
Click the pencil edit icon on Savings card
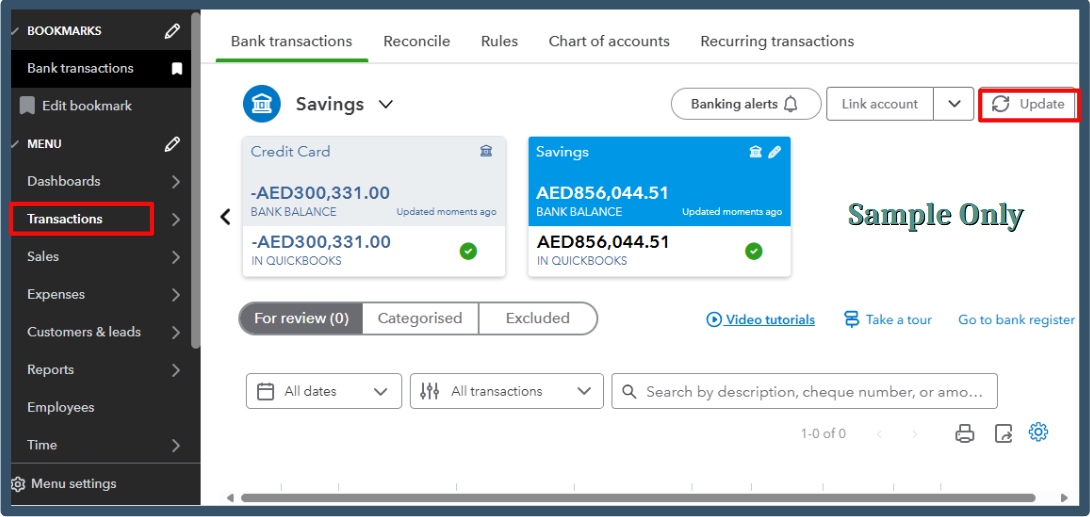[x=774, y=152]
